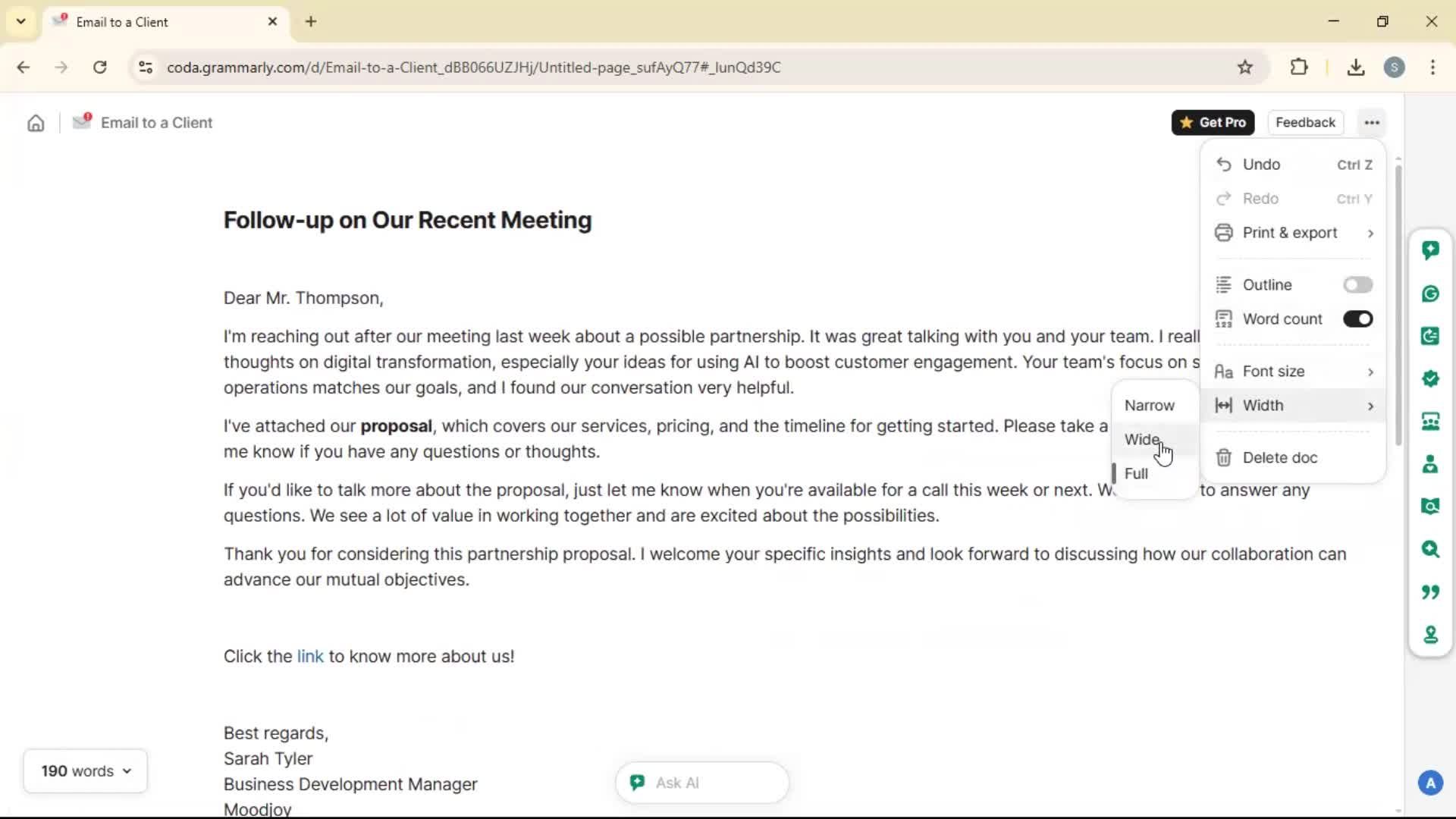
Task: Open the 190 words dropdown
Action: point(86,771)
